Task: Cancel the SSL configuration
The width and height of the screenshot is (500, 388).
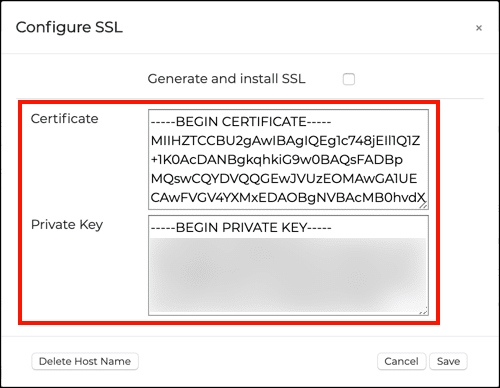Action: pos(401,361)
